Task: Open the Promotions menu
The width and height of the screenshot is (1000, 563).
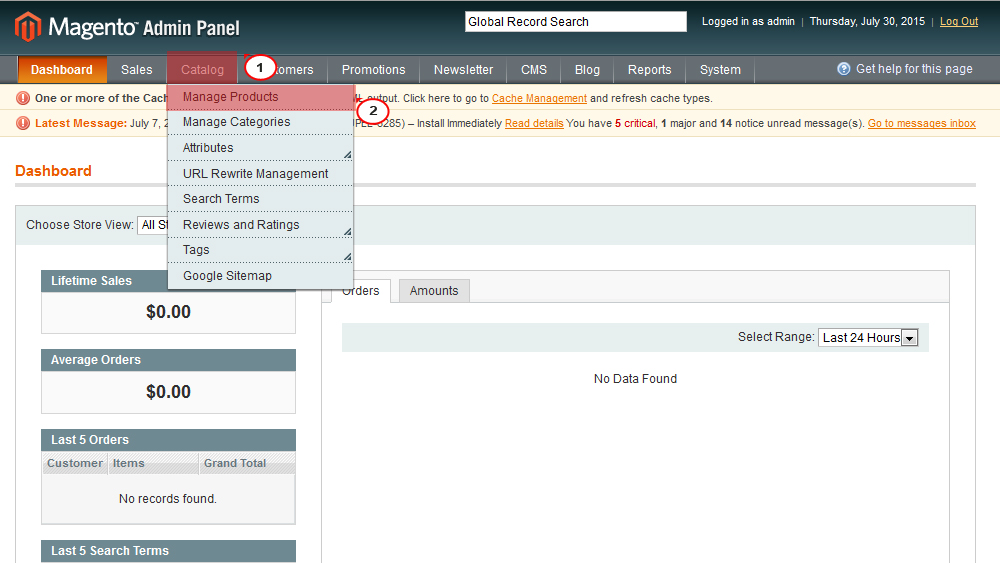Action: [373, 69]
